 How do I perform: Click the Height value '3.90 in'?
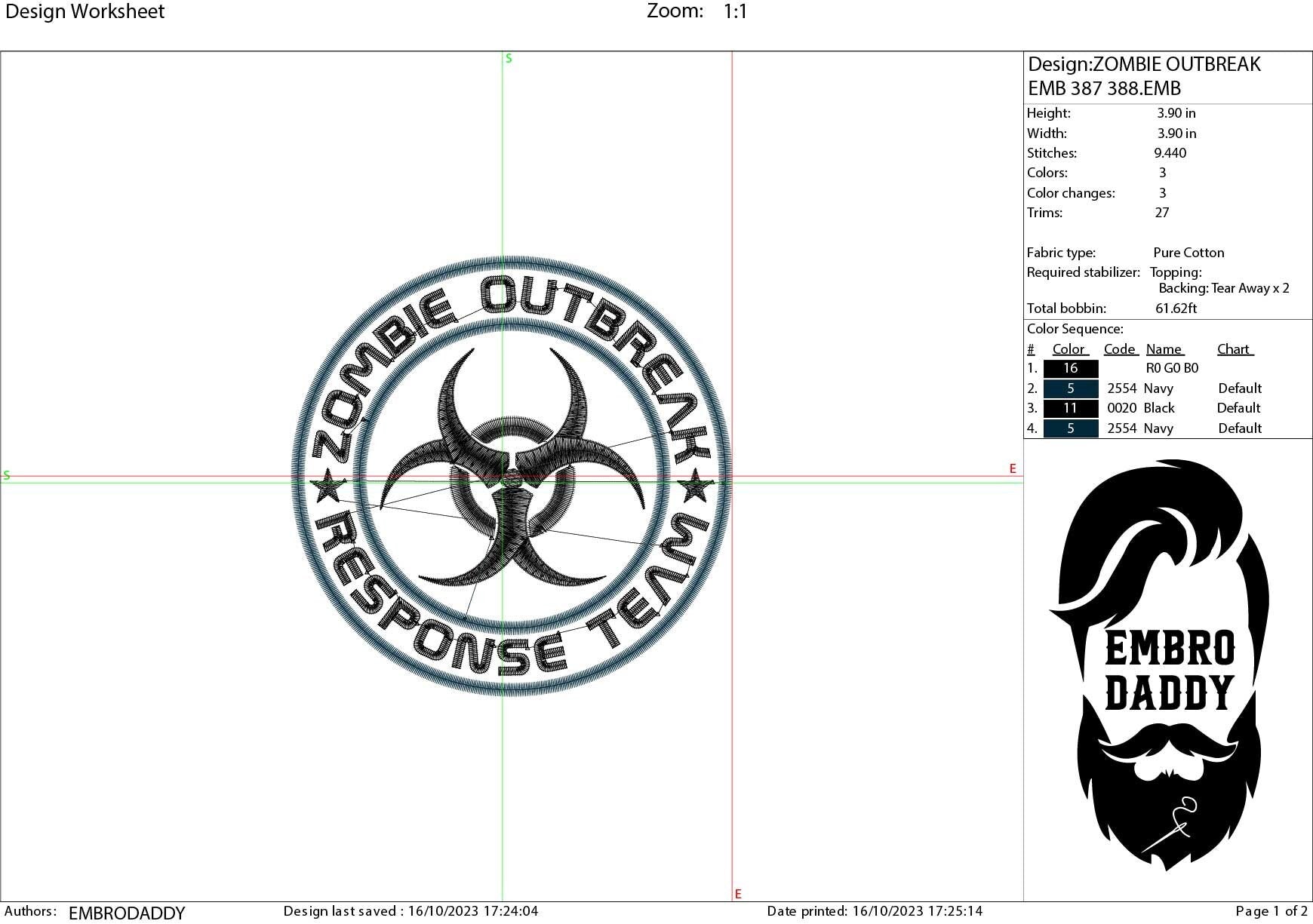1176,113
